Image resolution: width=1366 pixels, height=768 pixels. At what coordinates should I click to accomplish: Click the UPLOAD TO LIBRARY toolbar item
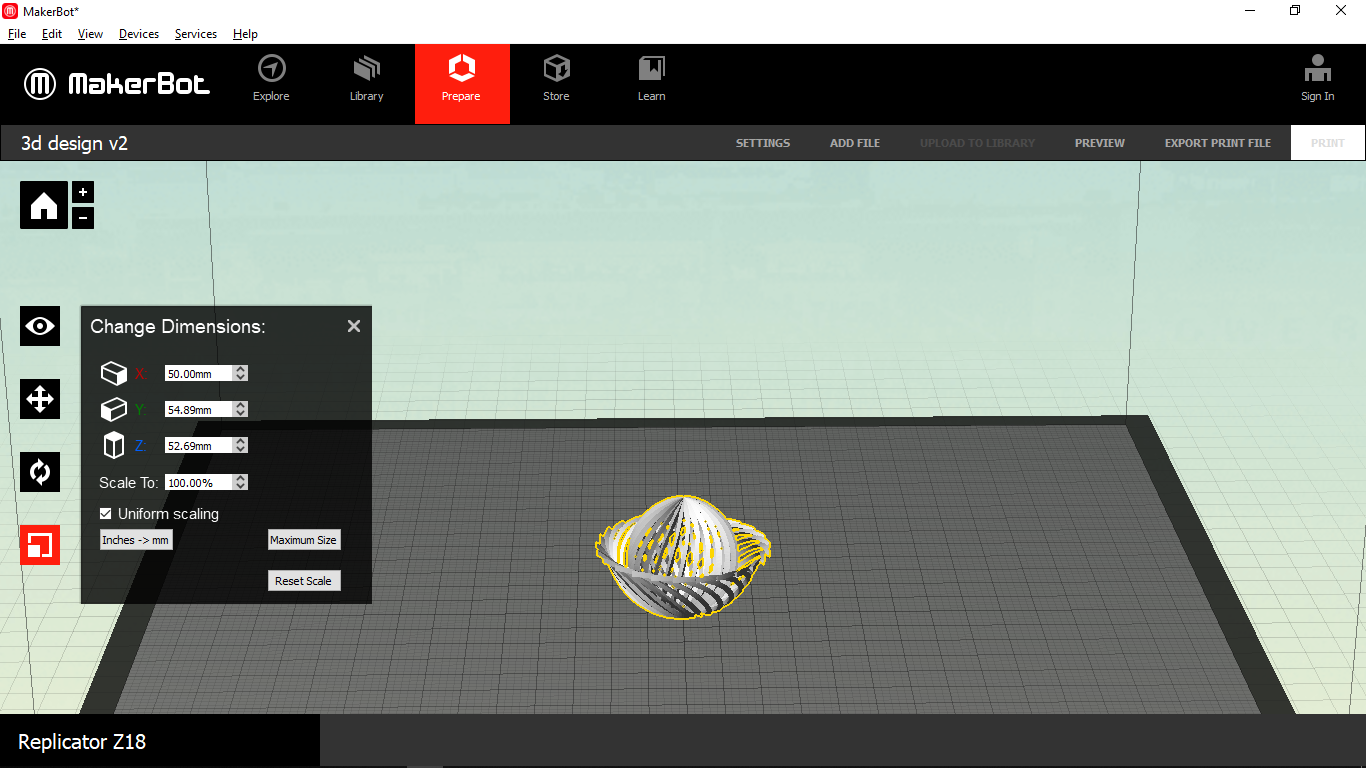pyautogui.click(x=978, y=143)
